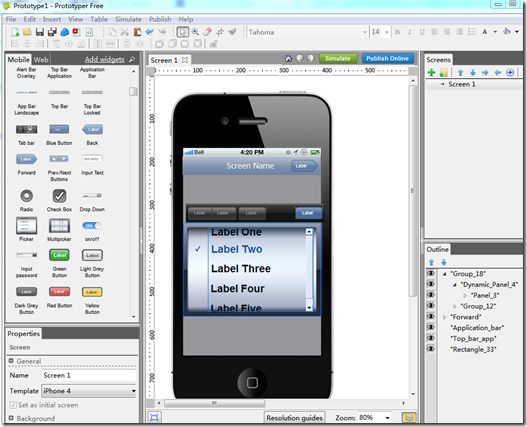Open a file with the folder icon
The image size is (527, 427).
[x=27, y=32]
